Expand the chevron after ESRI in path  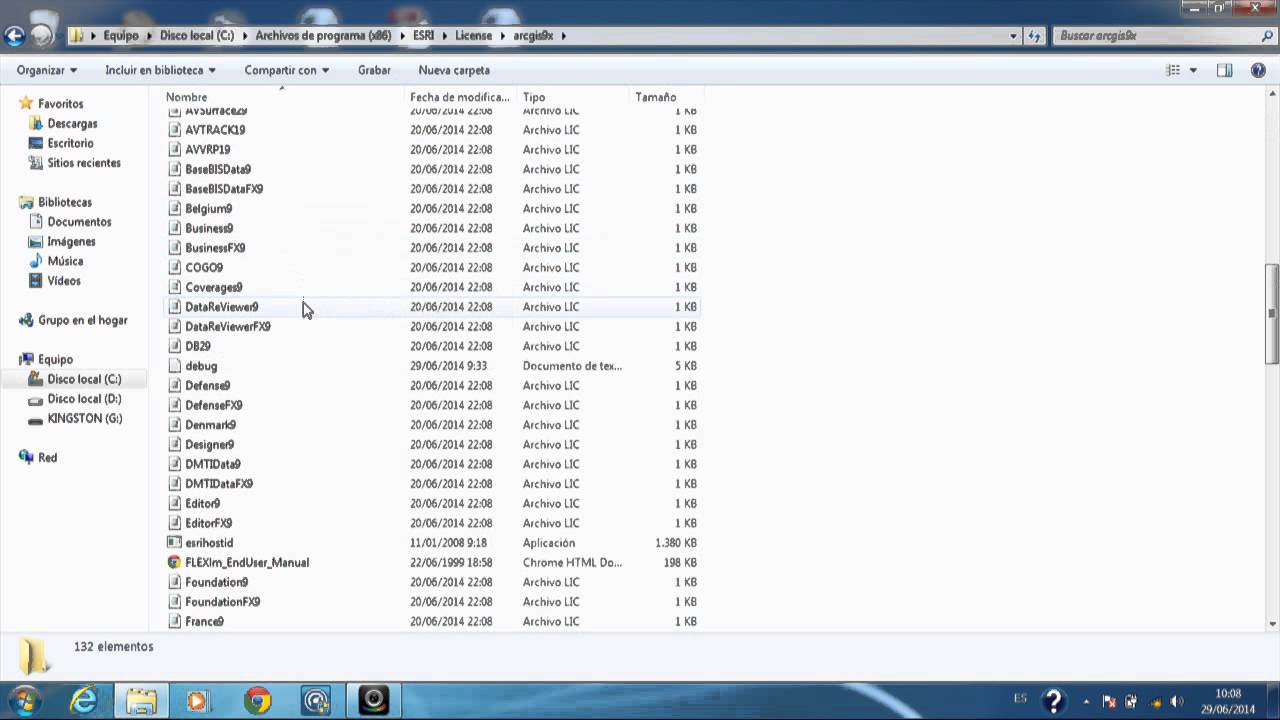(445, 35)
